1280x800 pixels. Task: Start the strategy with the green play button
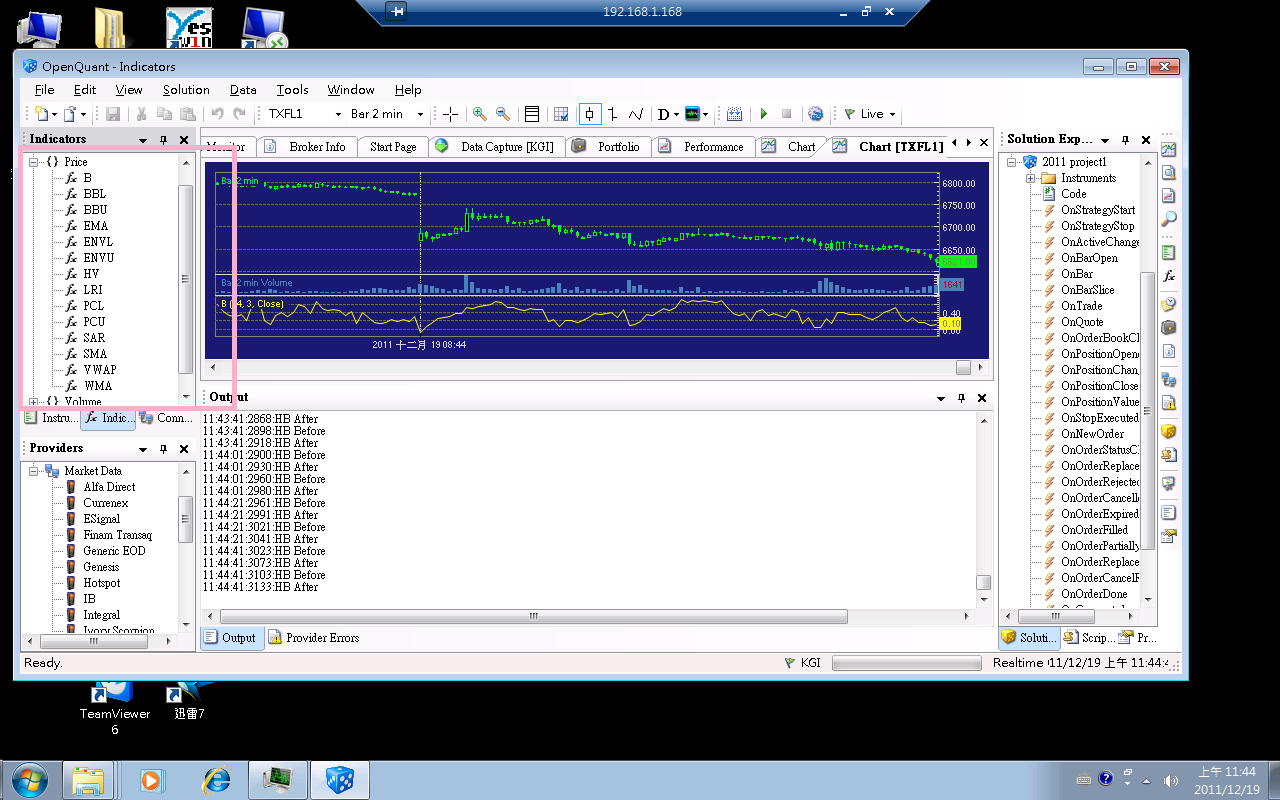tap(764, 114)
